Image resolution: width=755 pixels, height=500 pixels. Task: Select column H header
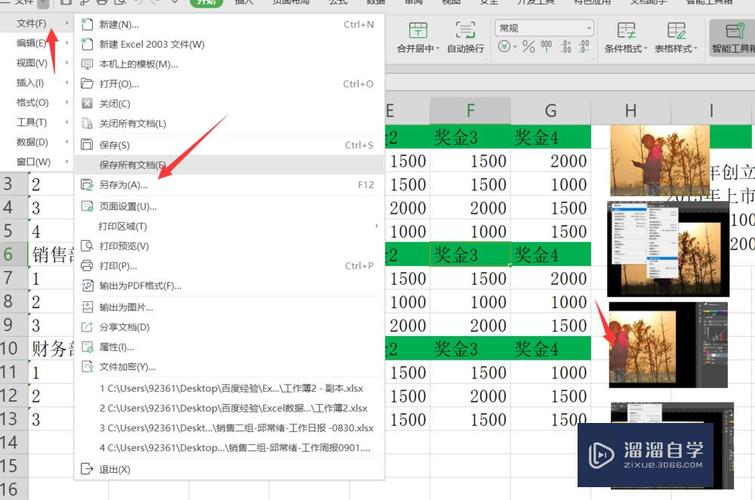point(631,111)
